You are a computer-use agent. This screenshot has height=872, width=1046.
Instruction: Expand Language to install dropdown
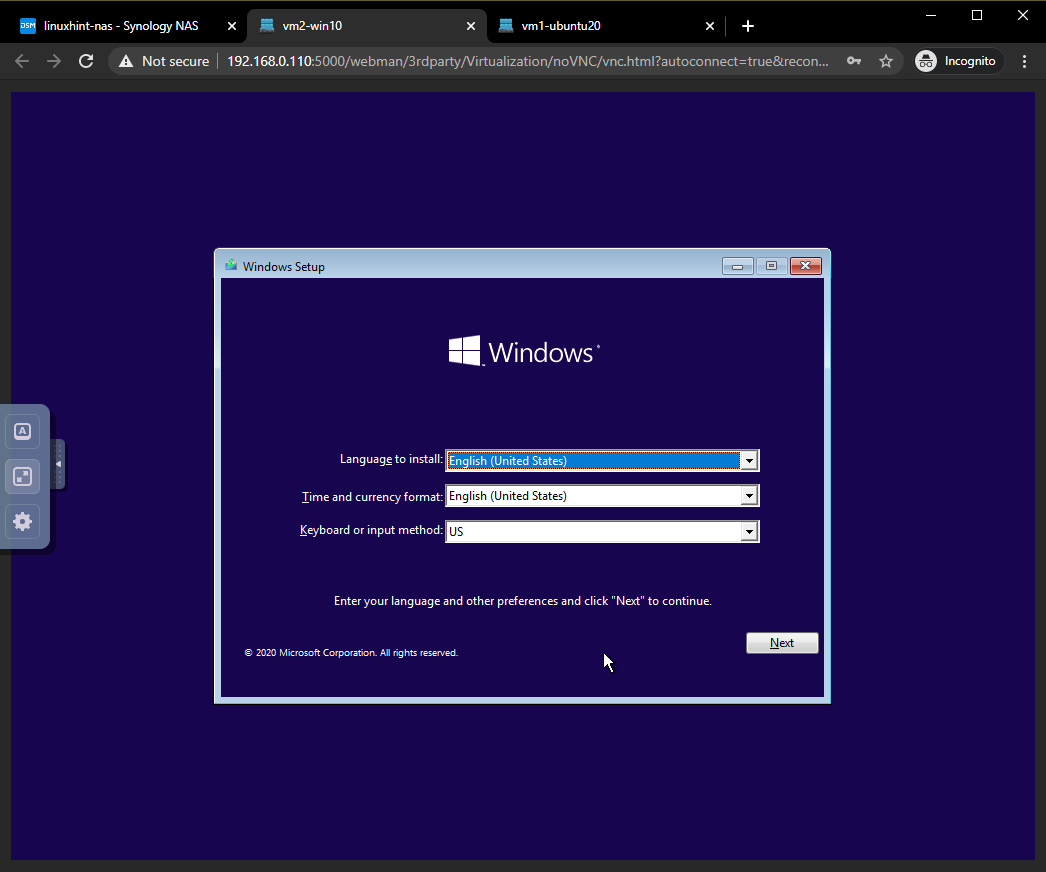tap(748, 461)
